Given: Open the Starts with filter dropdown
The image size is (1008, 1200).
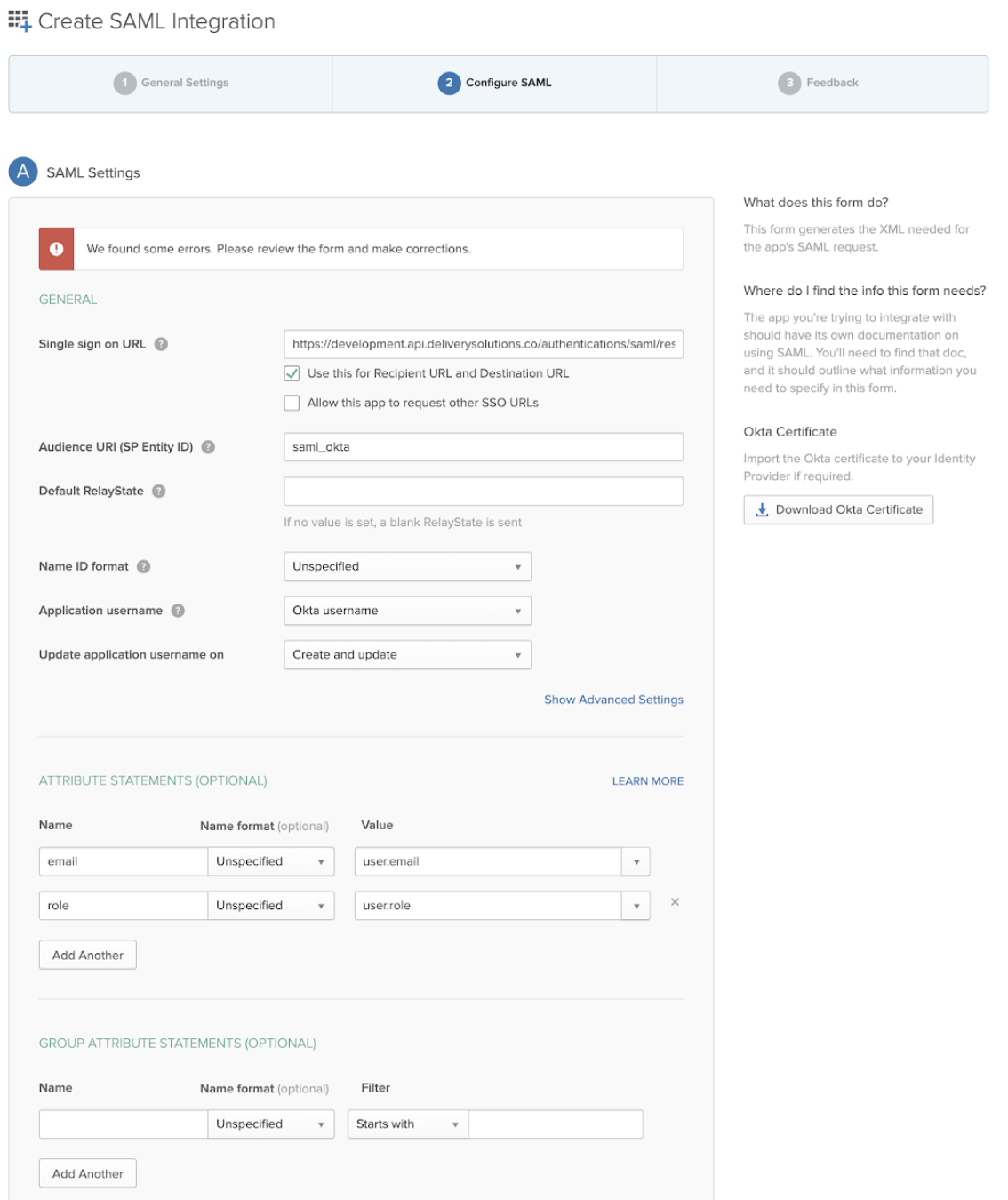Looking at the screenshot, I should [x=408, y=1124].
